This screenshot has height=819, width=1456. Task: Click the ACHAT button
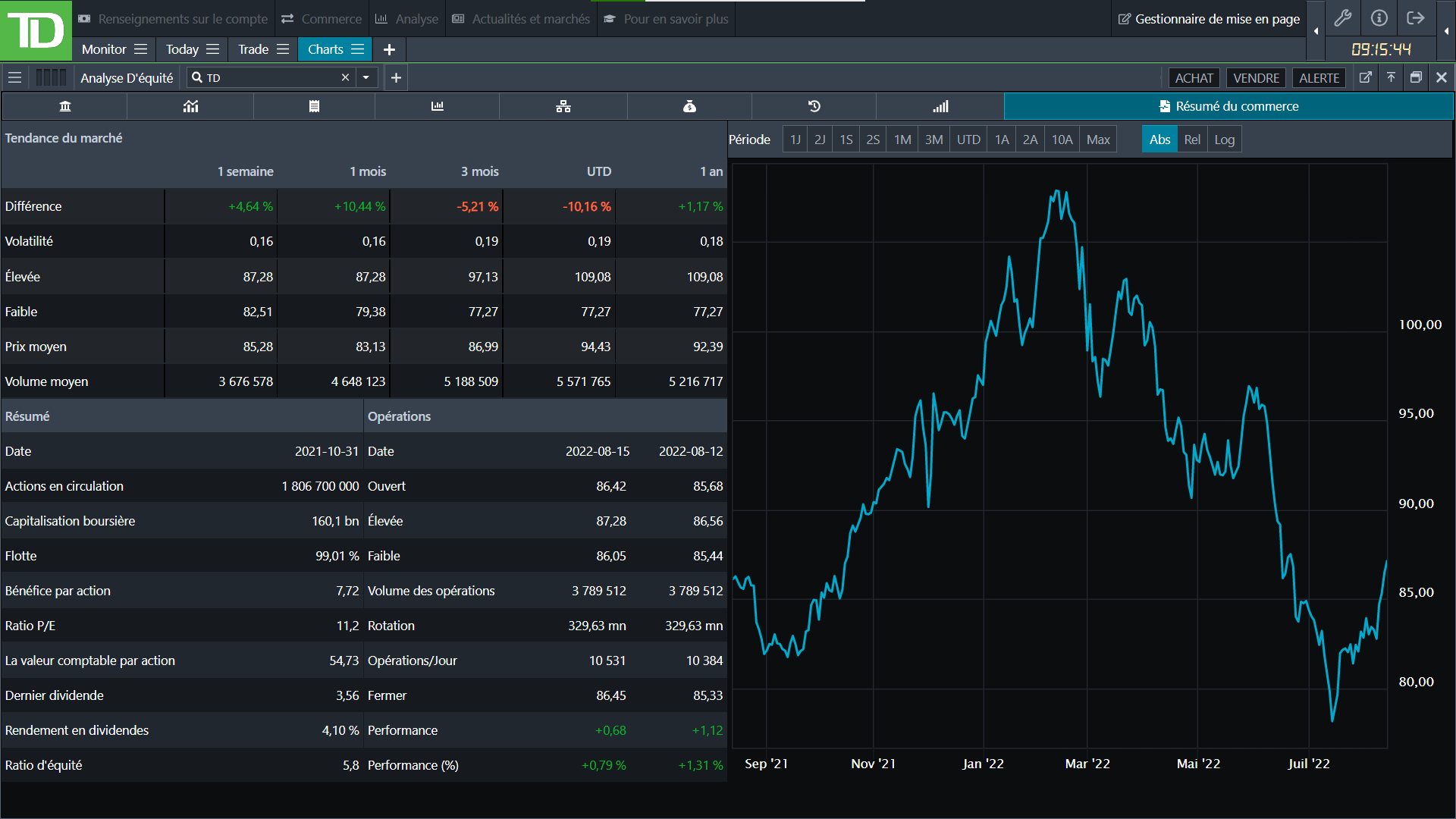click(x=1194, y=78)
